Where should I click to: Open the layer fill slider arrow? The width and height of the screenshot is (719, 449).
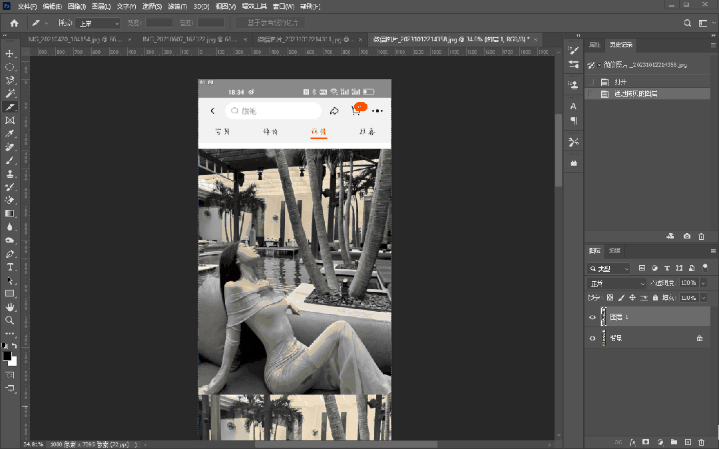point(703,298)
